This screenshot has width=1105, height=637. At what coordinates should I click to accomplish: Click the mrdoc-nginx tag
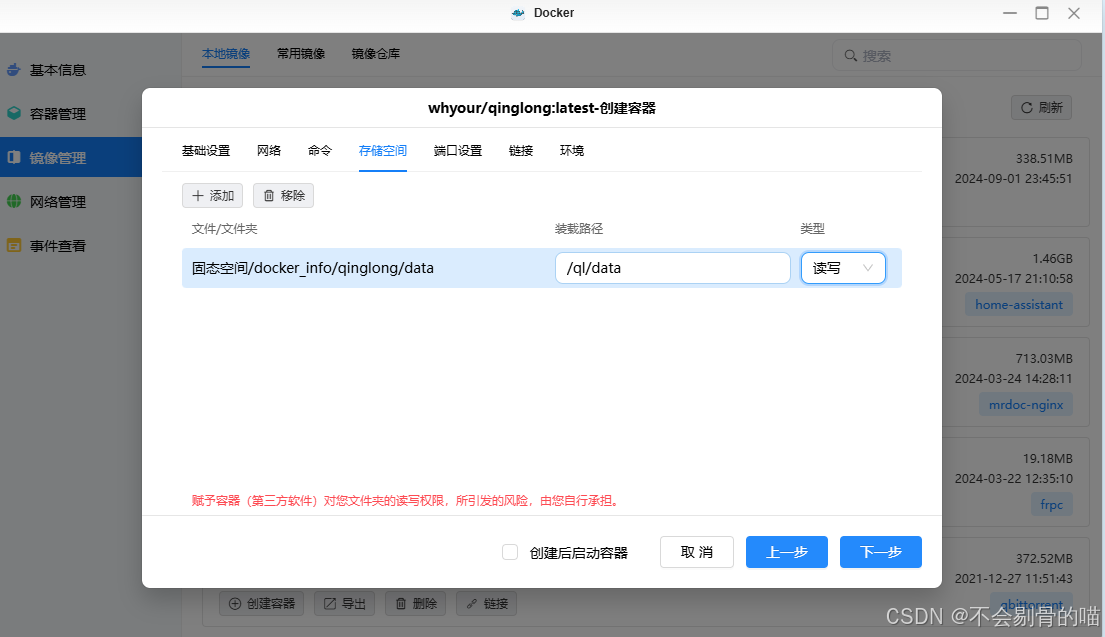point(1026,405)
